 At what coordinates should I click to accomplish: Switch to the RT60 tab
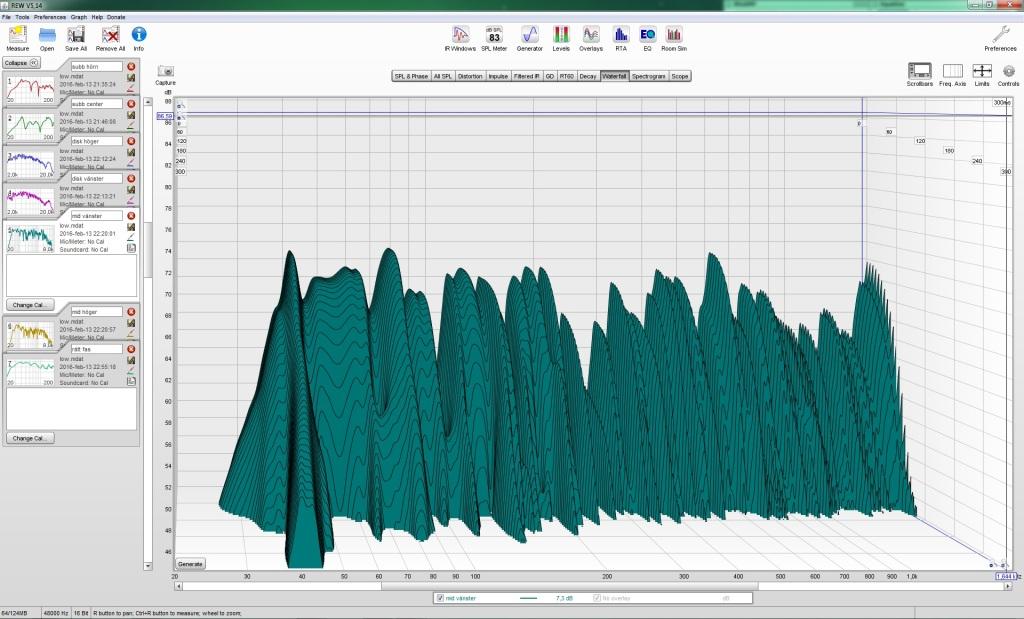(x=567, y=76)
